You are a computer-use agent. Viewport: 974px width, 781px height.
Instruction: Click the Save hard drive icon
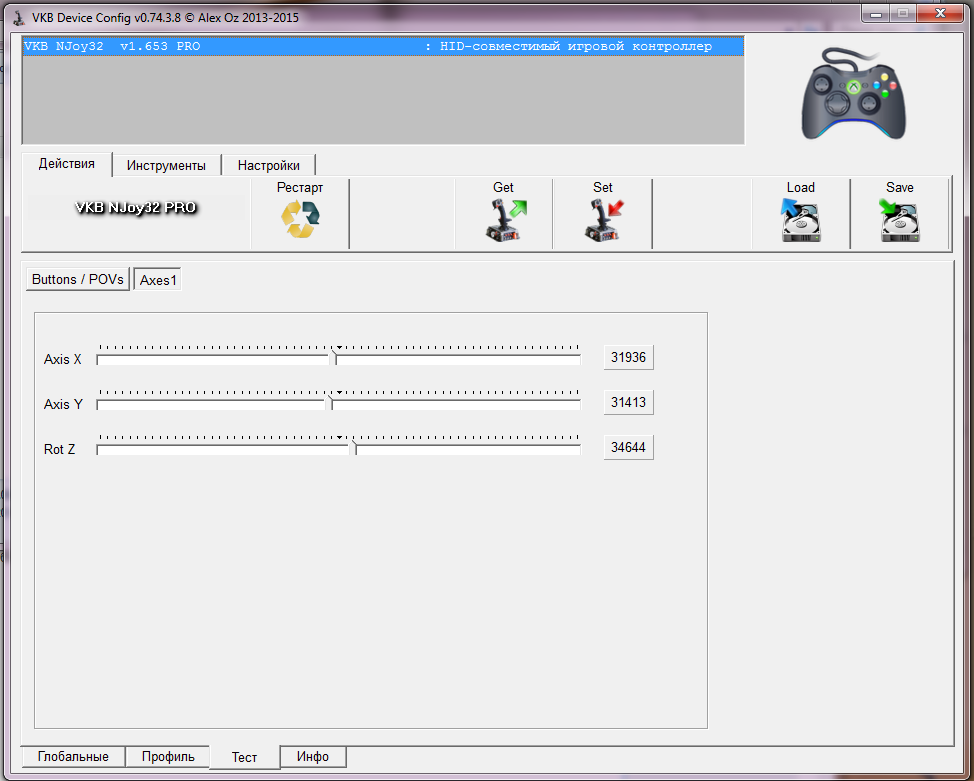(899, 220)
